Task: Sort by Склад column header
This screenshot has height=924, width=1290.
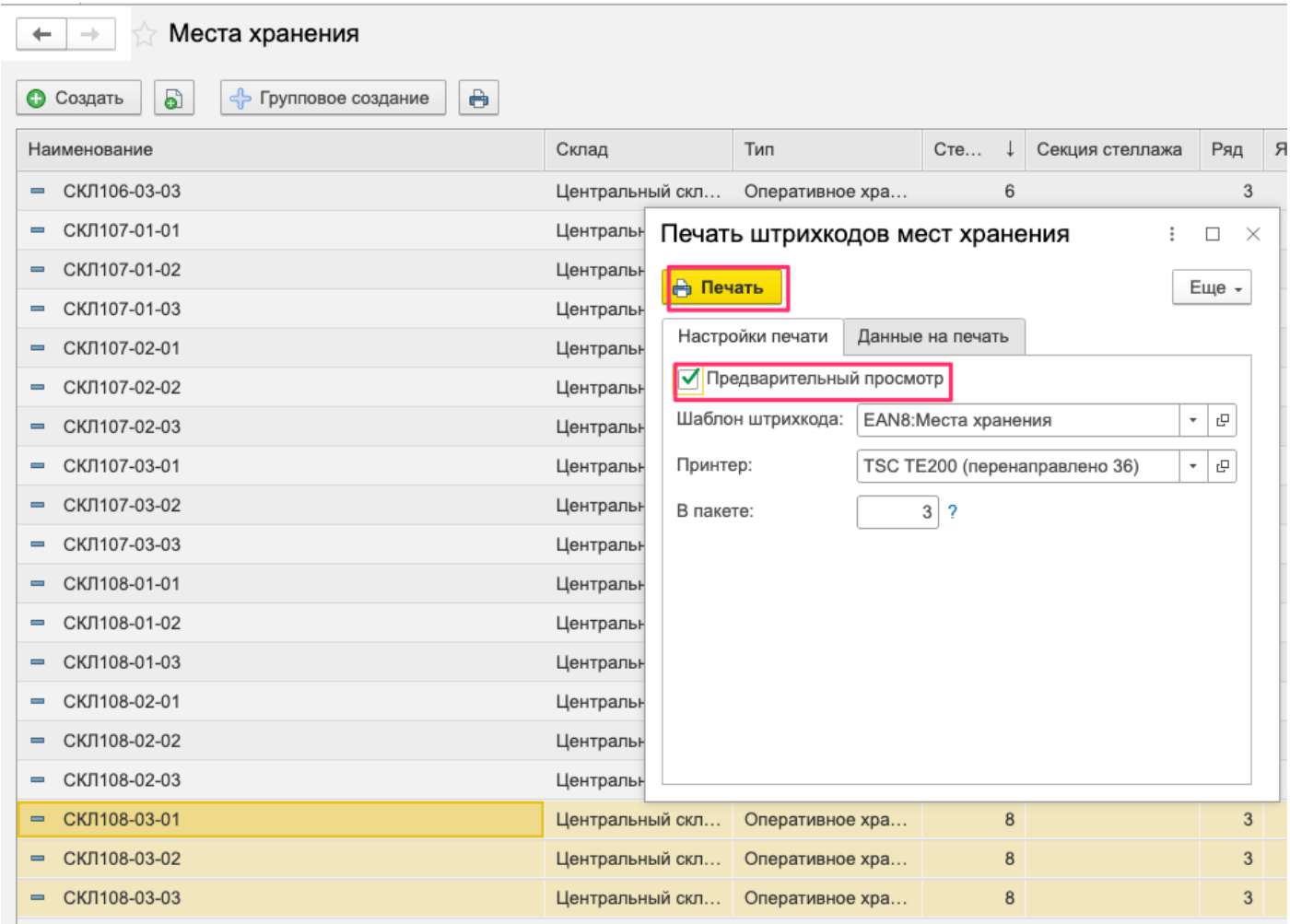Action: [x=639, y=149]
